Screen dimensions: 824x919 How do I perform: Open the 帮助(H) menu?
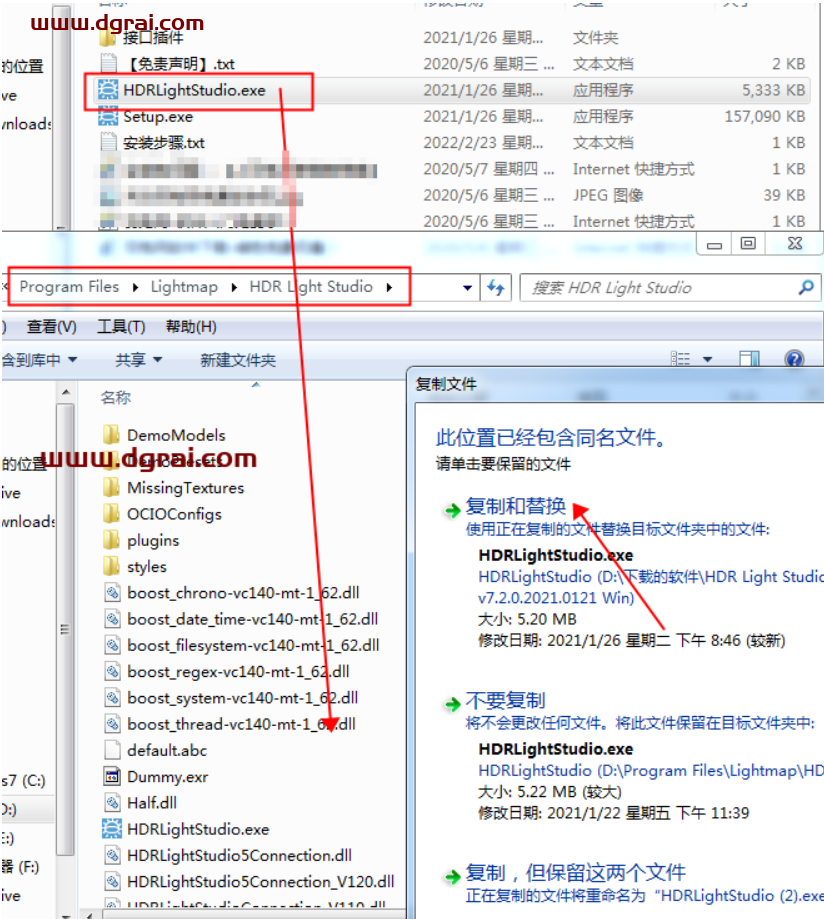(191, 326)
